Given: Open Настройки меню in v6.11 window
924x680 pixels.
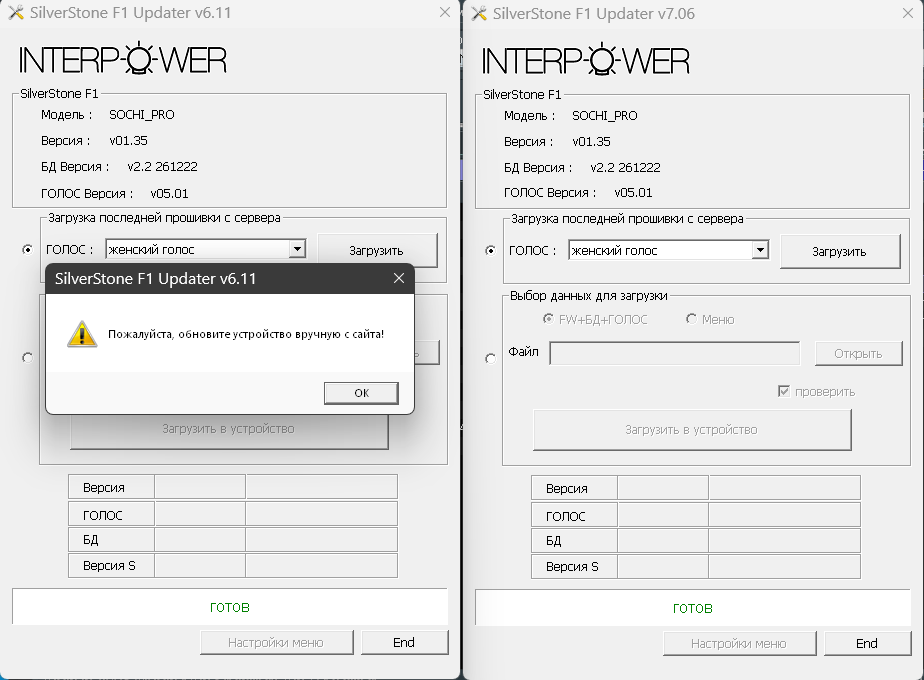Looking at the screenshot, I should (276, 642).
